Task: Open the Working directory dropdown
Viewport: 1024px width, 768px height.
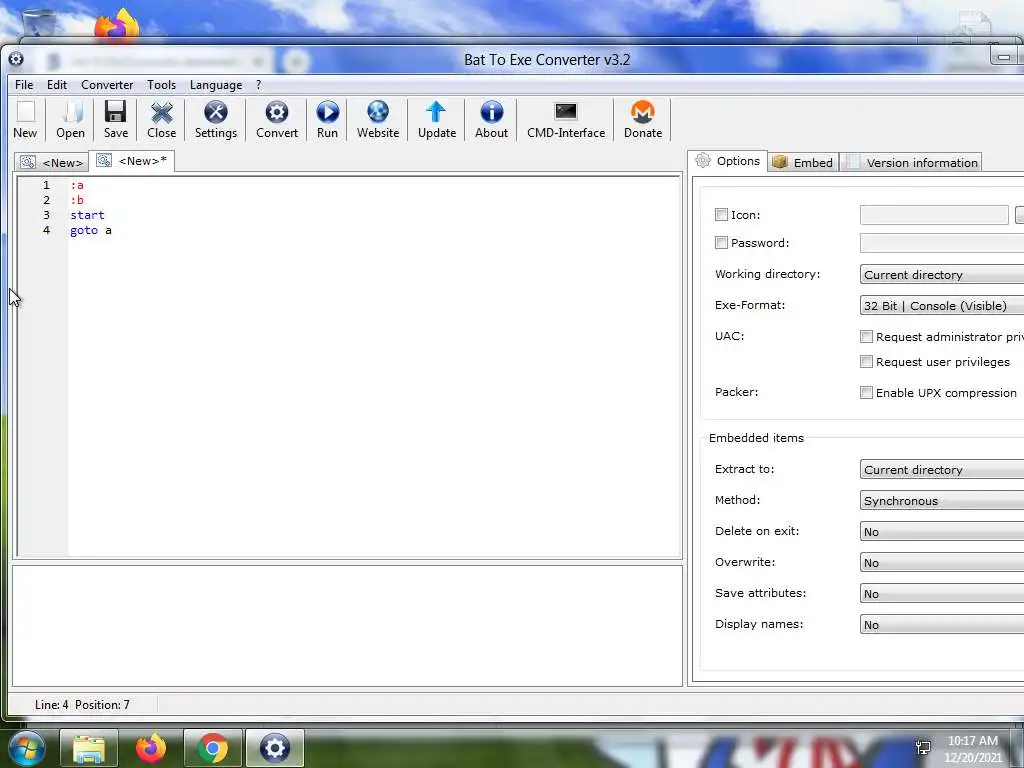Action: click(x=942, y=274)
